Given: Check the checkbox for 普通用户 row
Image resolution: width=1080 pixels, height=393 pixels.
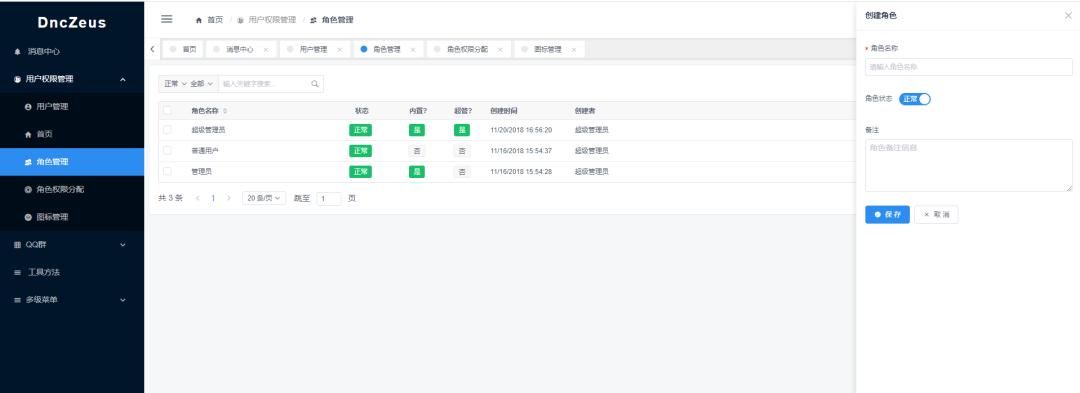Looking at the screenshot, I should click(x=167, y=150).
